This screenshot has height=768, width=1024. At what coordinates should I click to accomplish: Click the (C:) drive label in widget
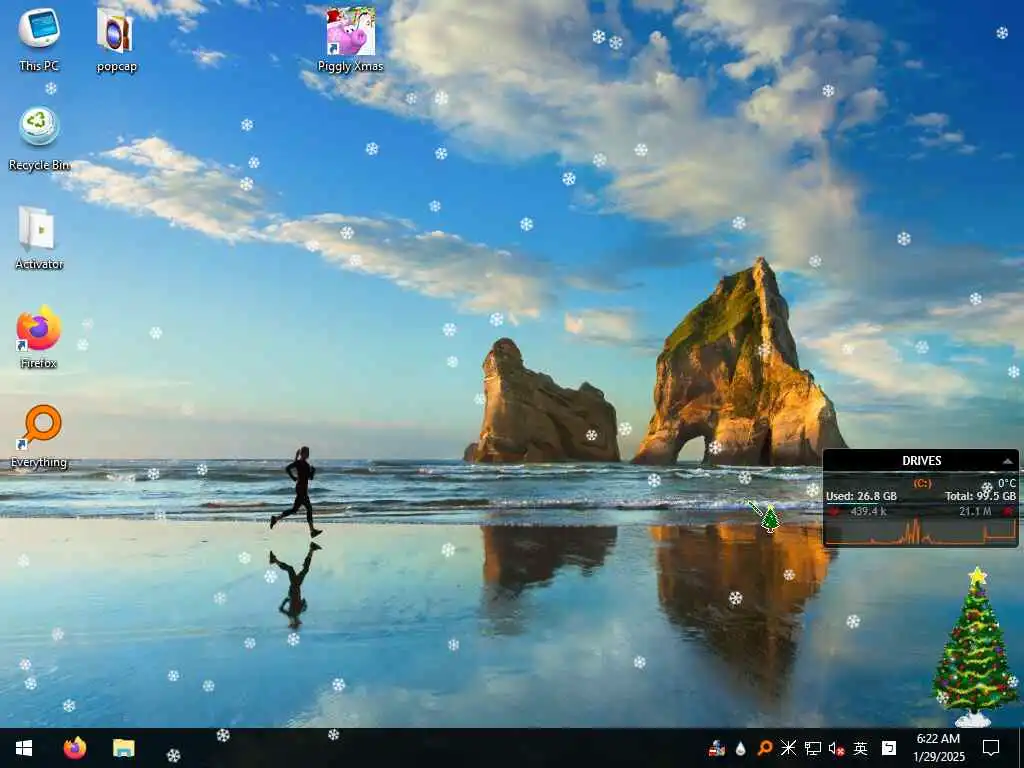coord(922,483)
